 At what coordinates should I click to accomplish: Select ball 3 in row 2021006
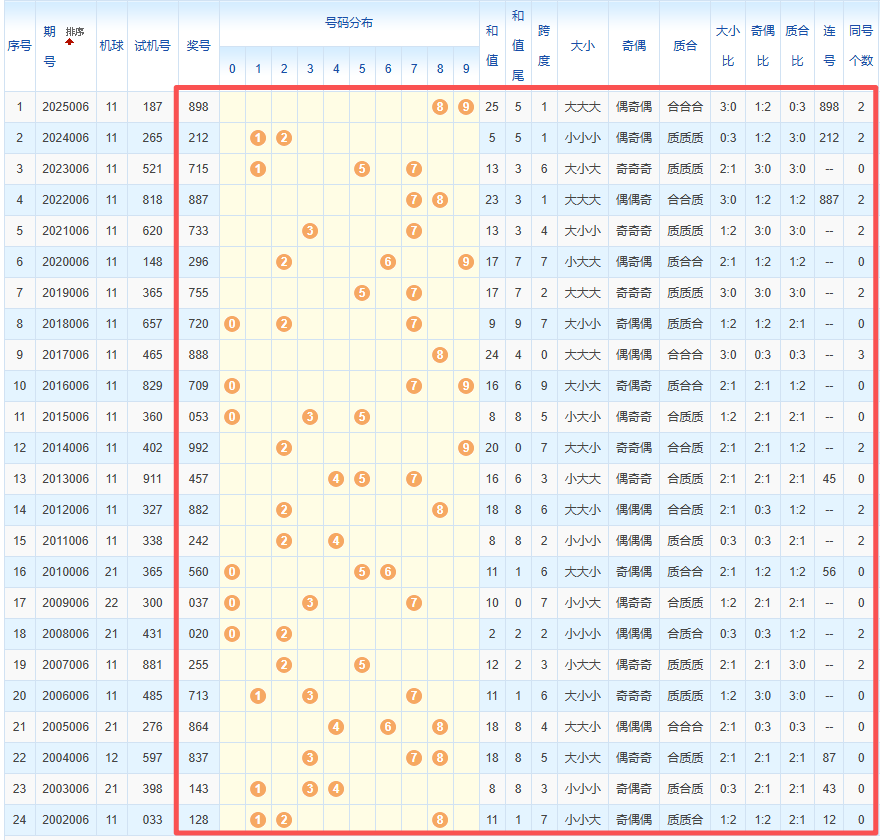pos(310,231)
